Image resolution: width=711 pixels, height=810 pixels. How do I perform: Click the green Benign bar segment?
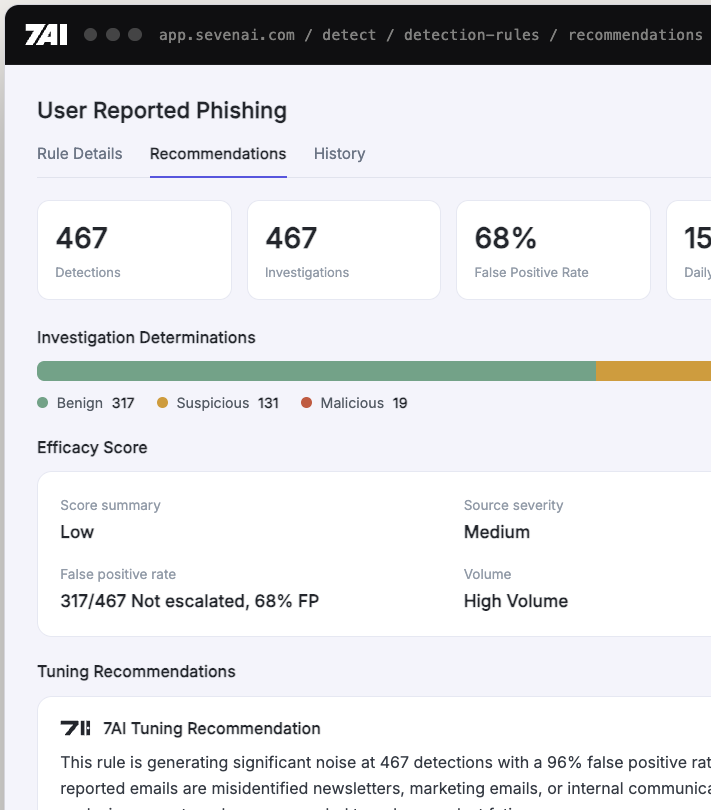click(x=316, y=371)
